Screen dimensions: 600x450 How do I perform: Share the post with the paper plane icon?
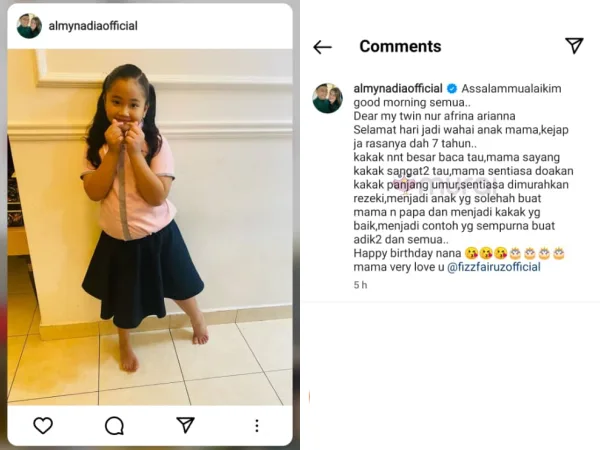(186, 425)
